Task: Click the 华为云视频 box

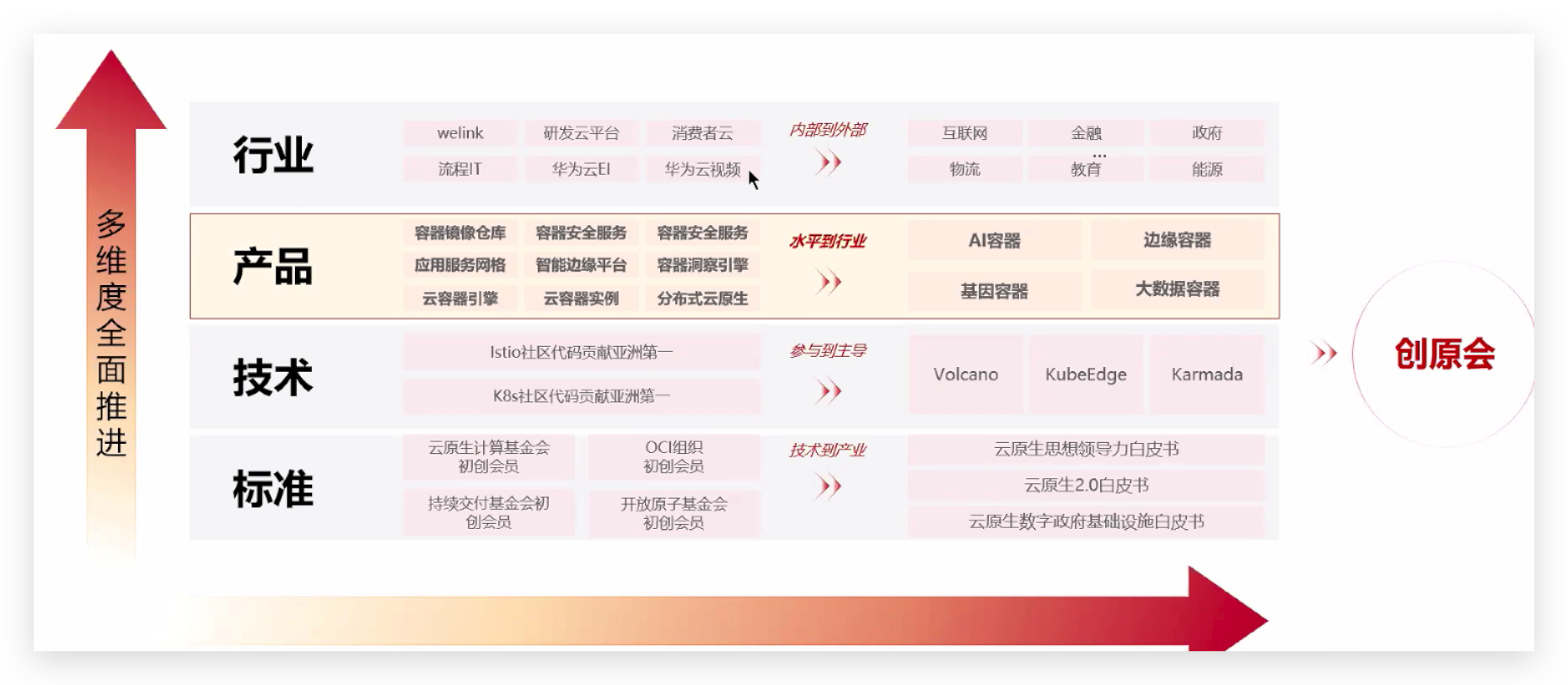Action: [x=702, y=170]
